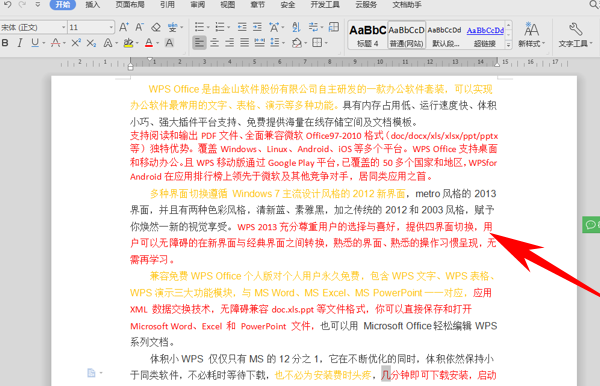Click the page navigation icon in left margin
Viewport: 600px width, 386px height.
click(91, 373)
